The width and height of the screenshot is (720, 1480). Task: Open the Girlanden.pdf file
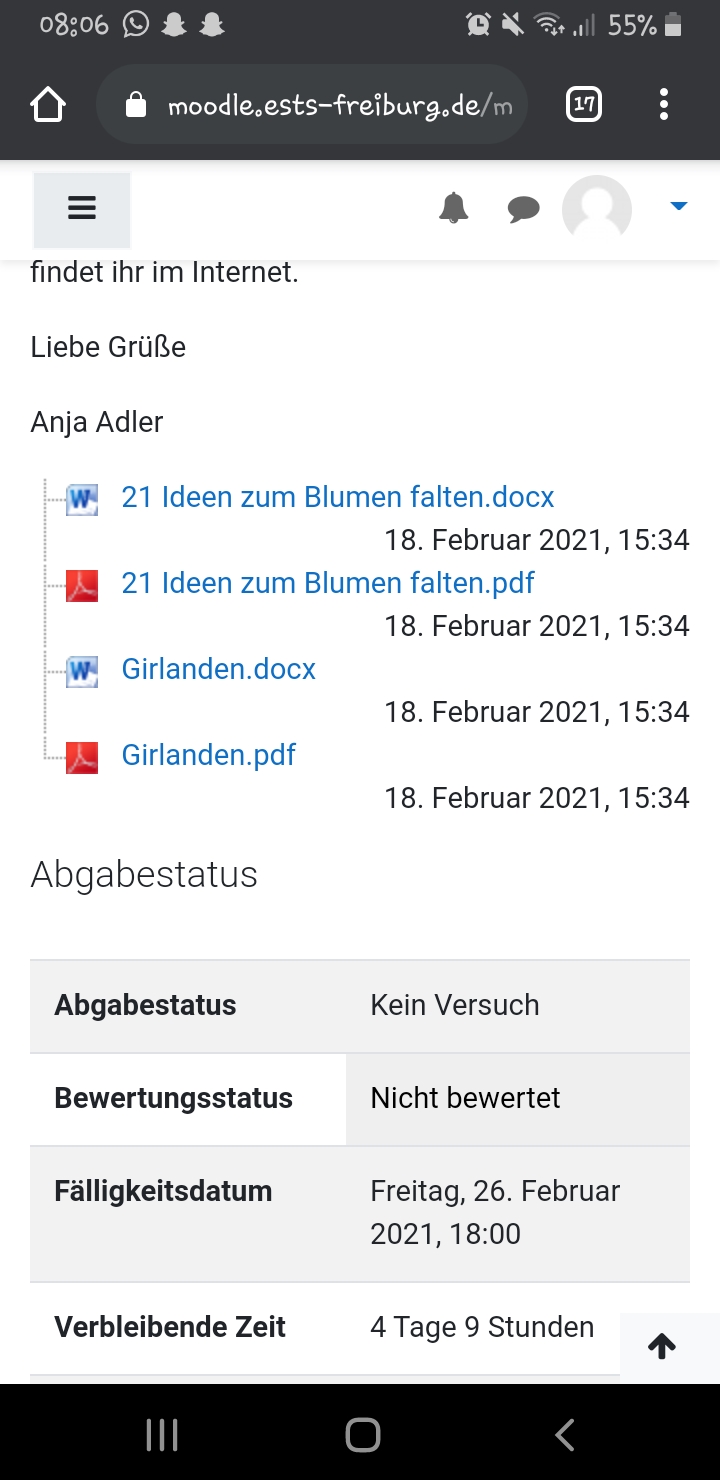(209, 755)
